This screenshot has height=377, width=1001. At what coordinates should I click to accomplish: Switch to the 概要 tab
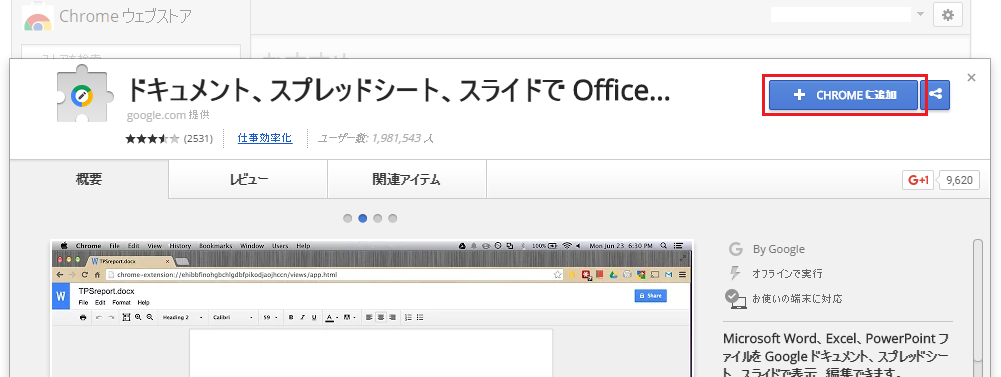[89, 179]
